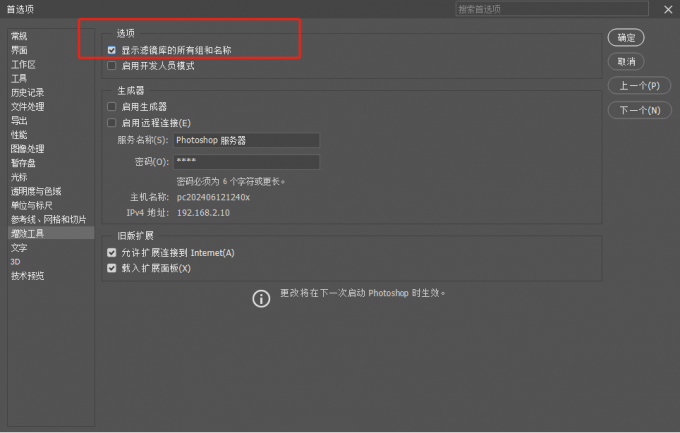Image resolution: width=680 pixels, height=433 pixels.
Task: Go to 历史记录 preferences
Action: (x=28, y=92)
